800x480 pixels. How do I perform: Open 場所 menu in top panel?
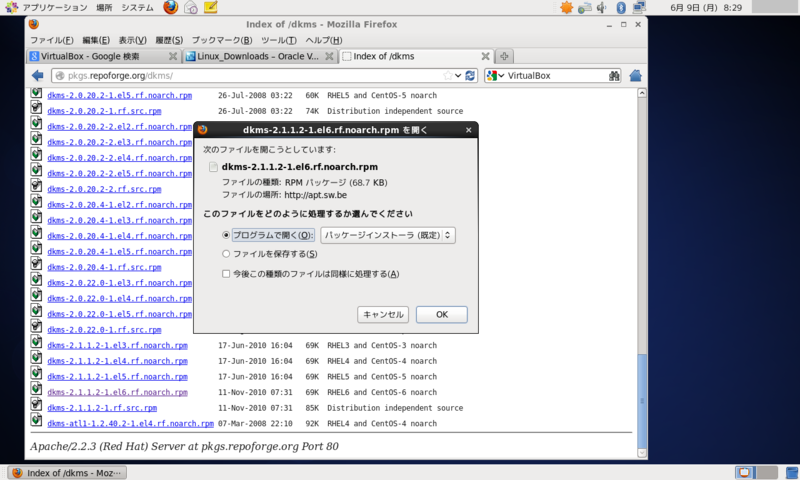[104, 7]
